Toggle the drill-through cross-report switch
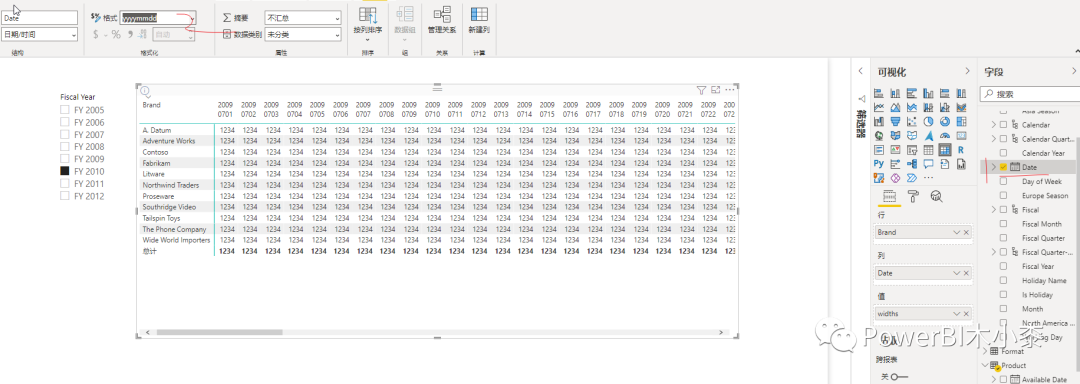1080x384 pixels. 899,376
